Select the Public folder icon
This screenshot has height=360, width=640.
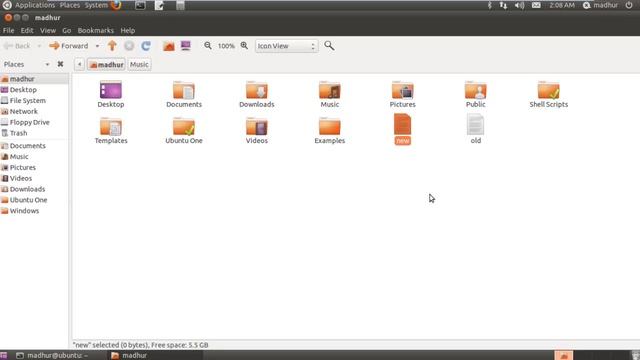click(x=476, y=90)
